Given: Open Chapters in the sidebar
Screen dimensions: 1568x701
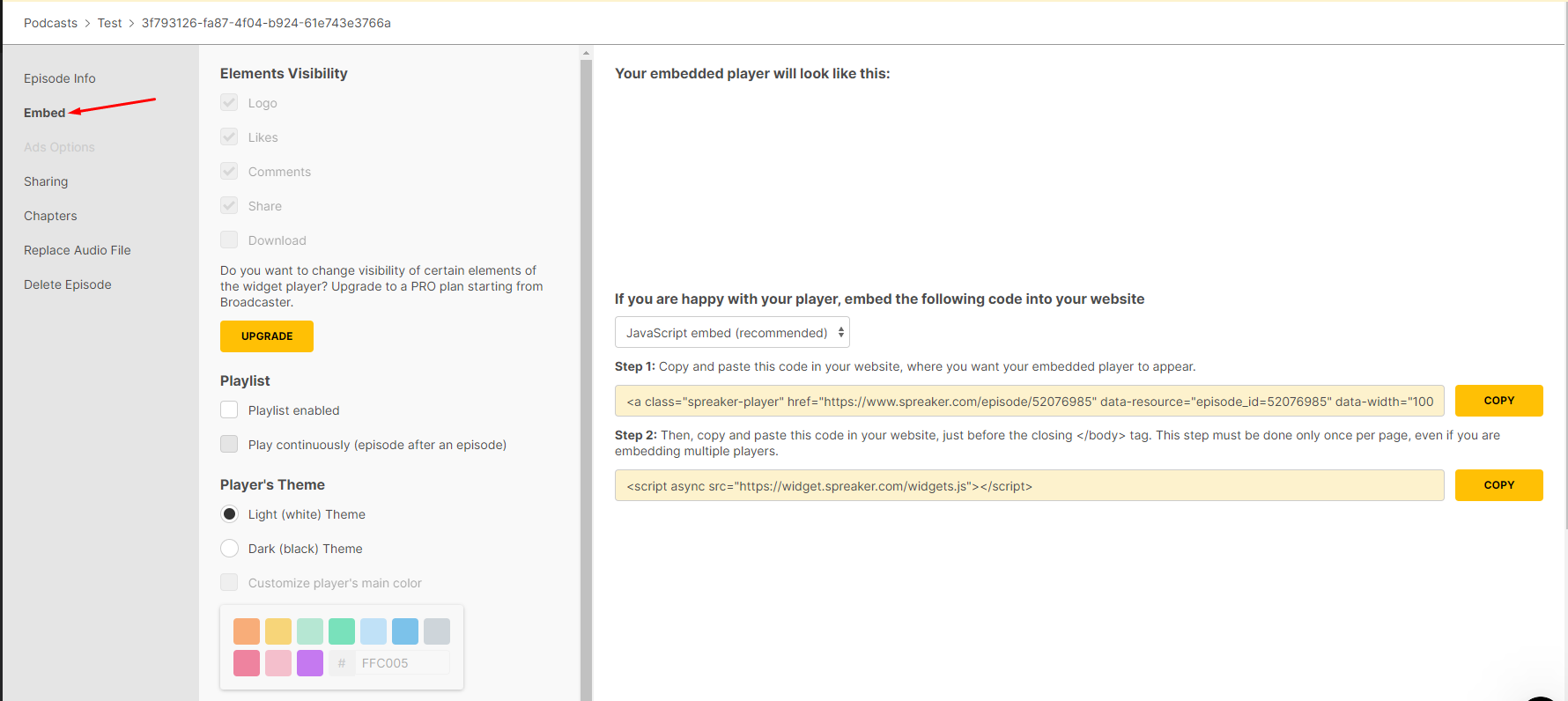Looking at the screenshot, I should (x=50, y=216).
